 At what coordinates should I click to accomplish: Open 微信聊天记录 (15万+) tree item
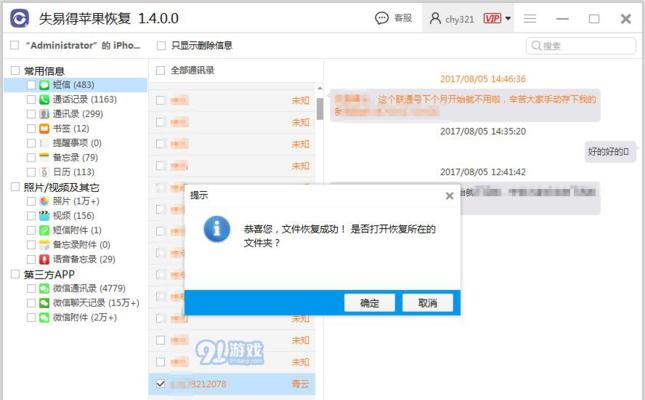tap(96, 303)
